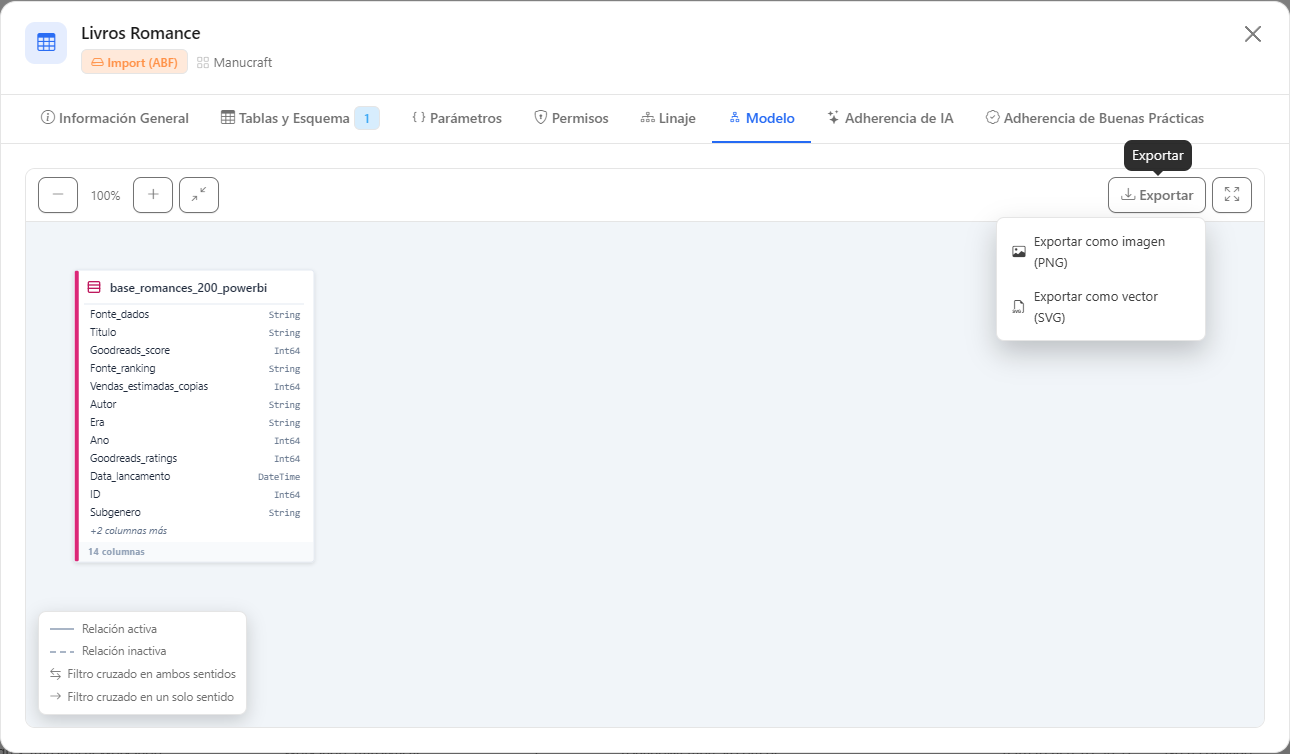Click the Vendas_estimadas_copias column row
Screen dimensions: 1290x754
195,386
